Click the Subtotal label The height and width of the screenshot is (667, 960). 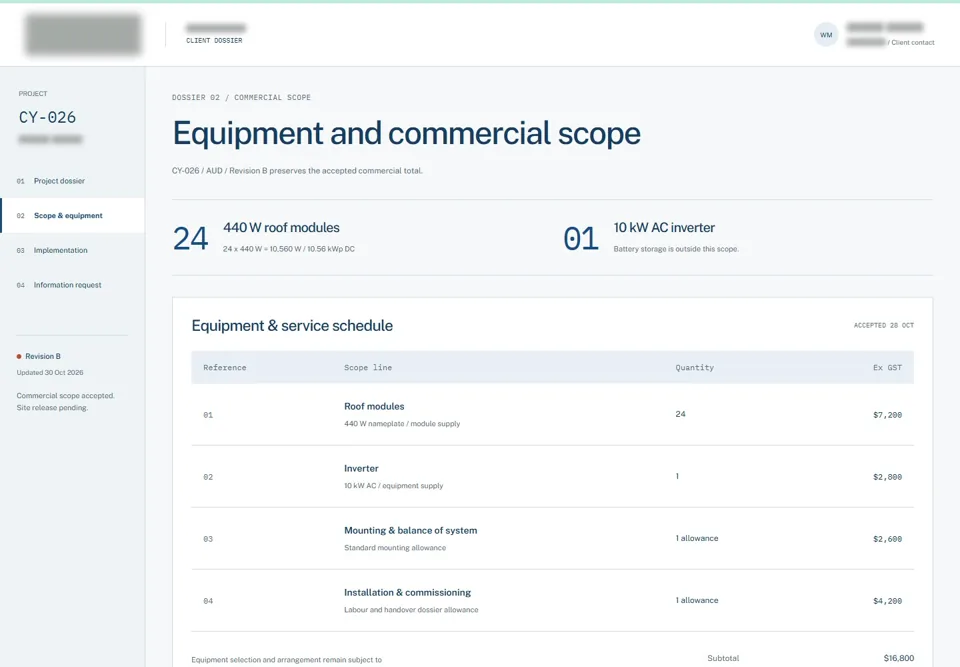723,658
